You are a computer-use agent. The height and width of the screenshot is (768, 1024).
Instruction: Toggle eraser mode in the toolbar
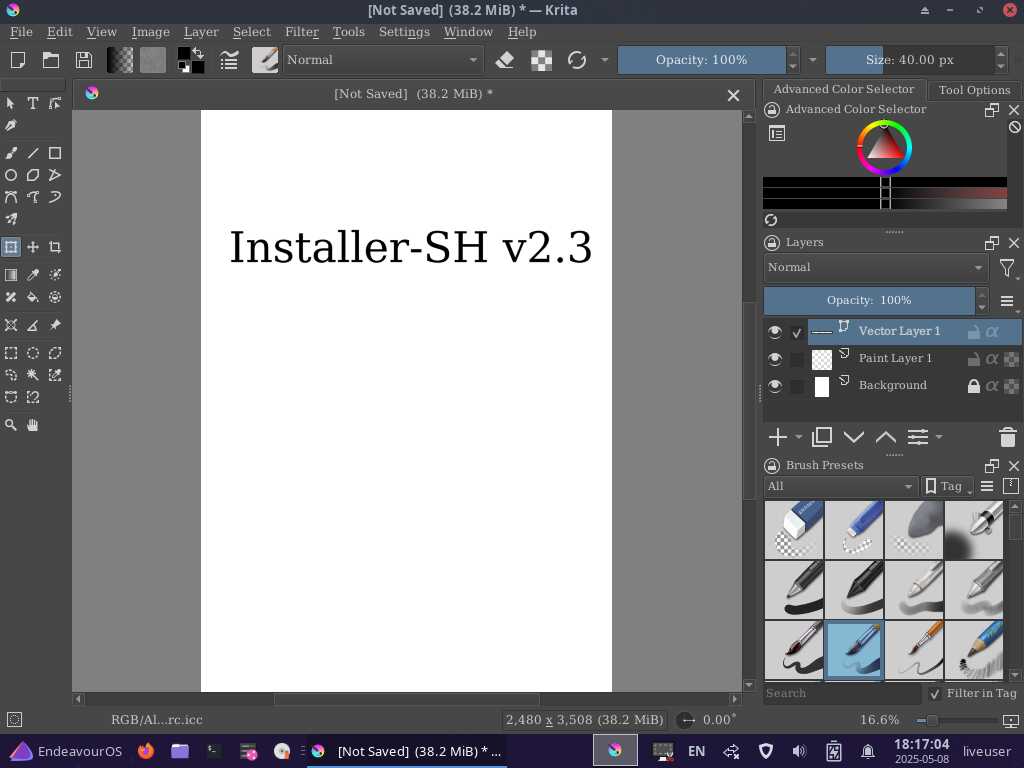point(505,60)
